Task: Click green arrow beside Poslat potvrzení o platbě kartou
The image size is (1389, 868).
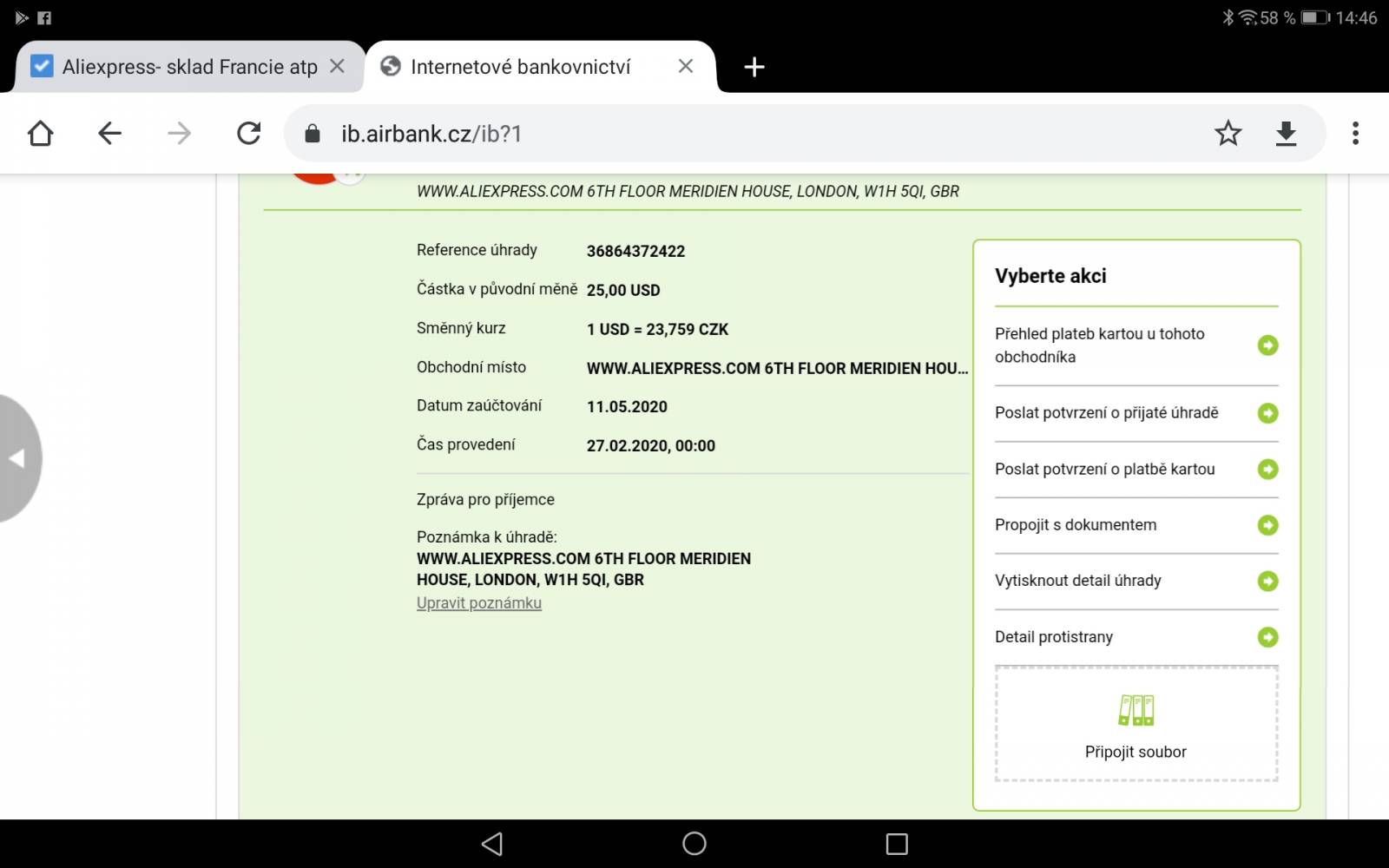Action: click(x=1267, y=470)
